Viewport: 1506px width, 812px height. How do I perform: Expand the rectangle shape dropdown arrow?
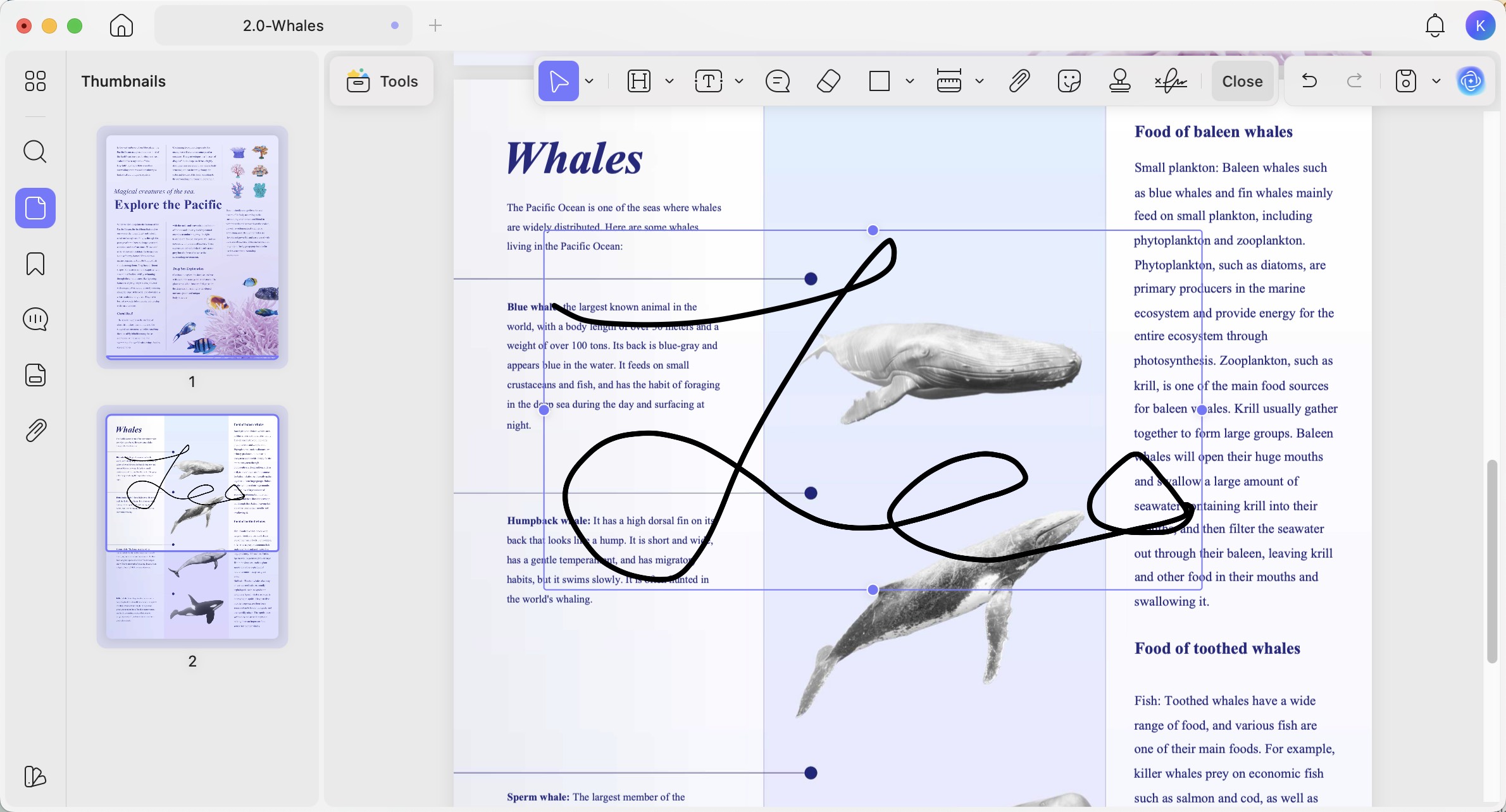910,81
